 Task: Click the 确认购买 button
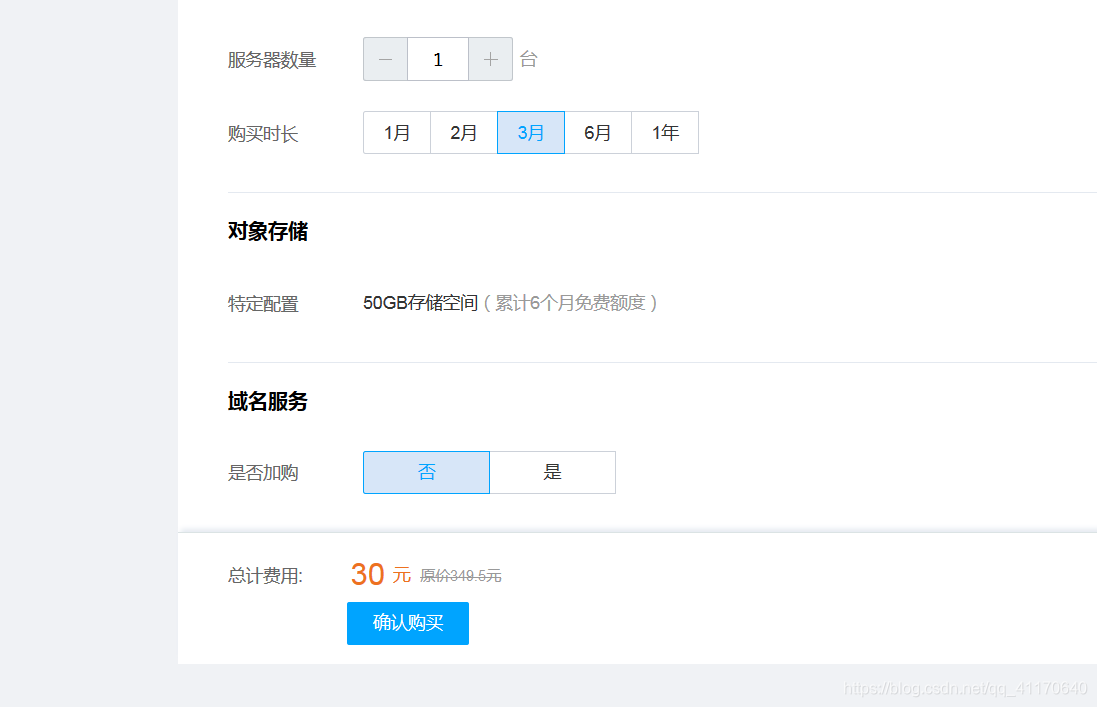[408, 623]
